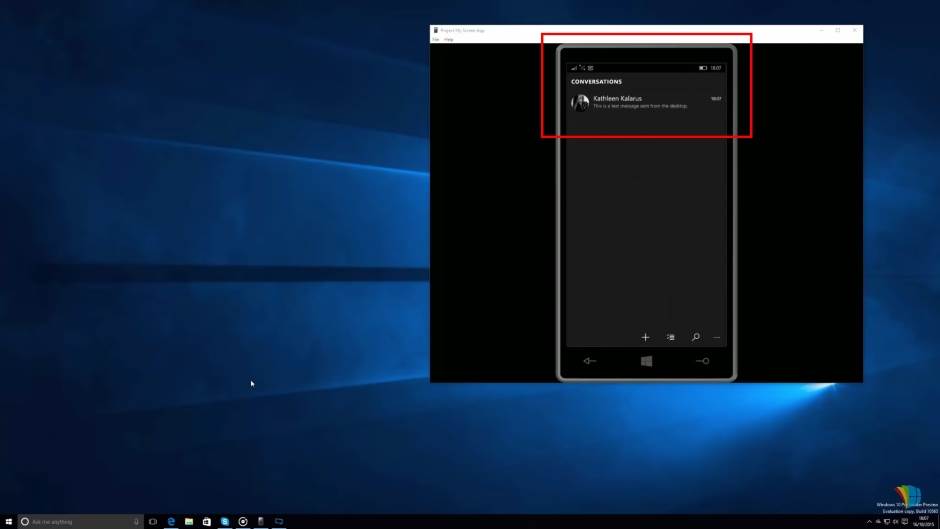Expand the phone app bar ellipsis
Image resolution: width=940 pixels, height=529 pixels.
coord(717,338)
